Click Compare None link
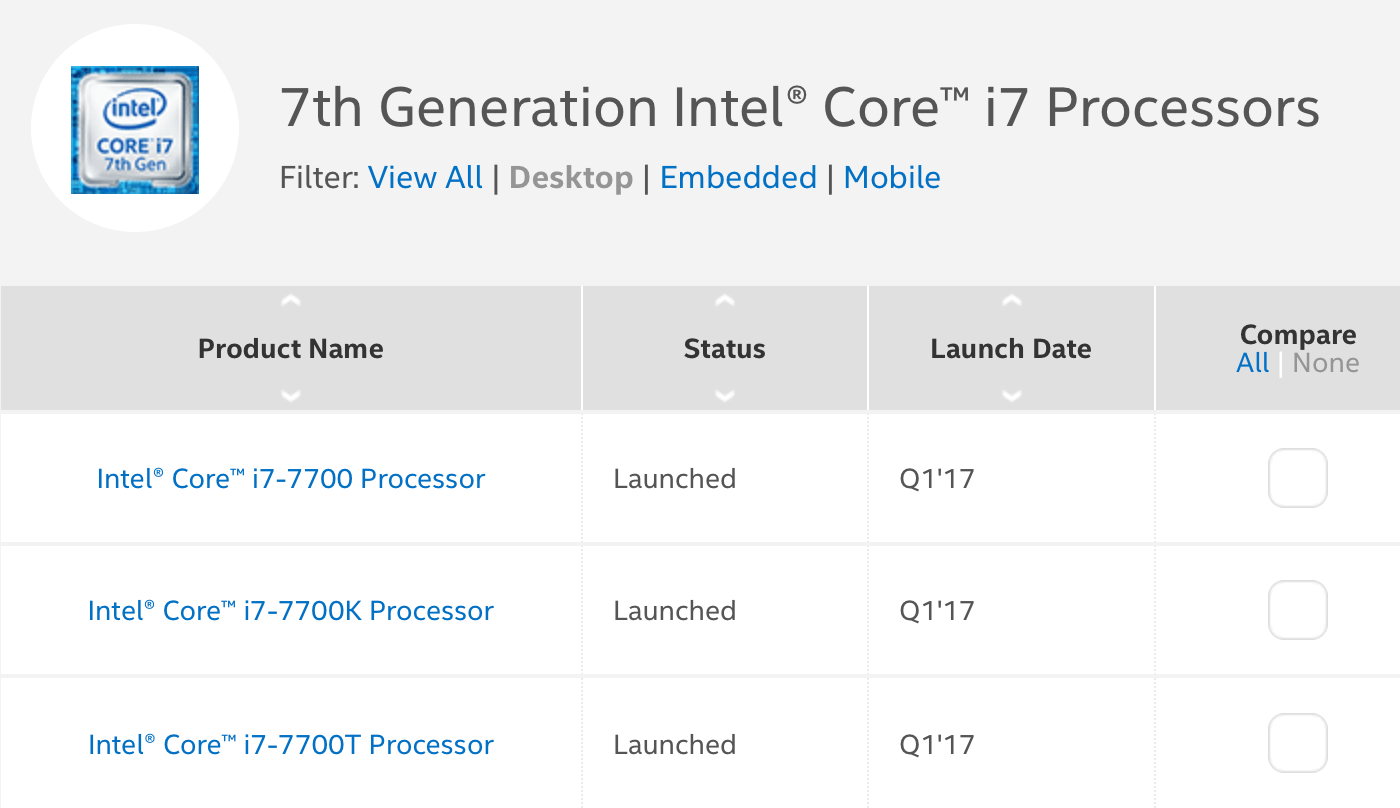 click(x=1325, y=363)
